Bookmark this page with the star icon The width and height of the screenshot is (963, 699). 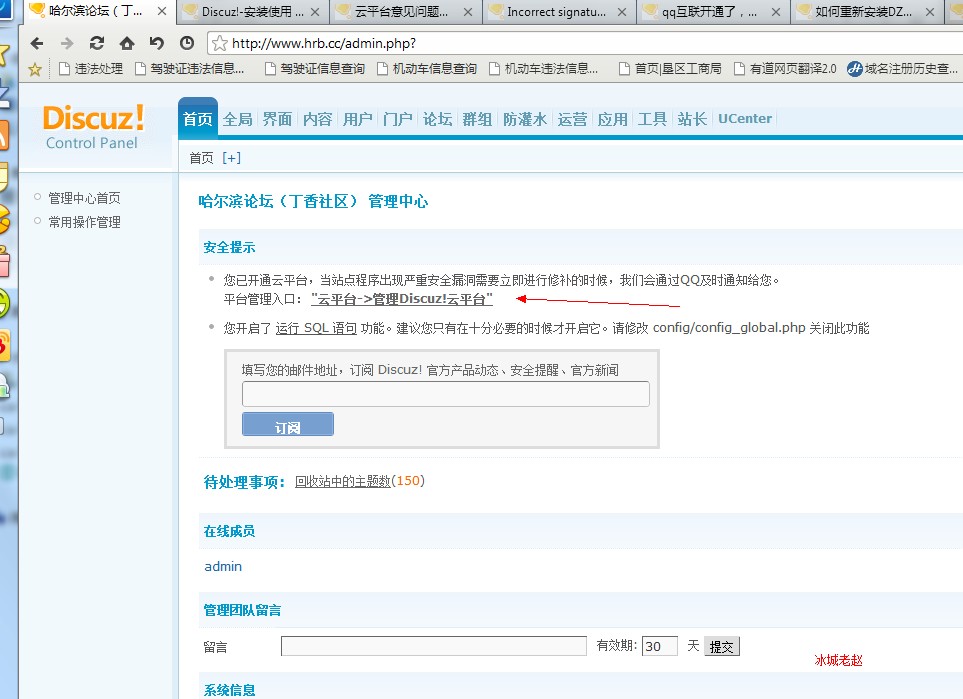pos(219,43)
